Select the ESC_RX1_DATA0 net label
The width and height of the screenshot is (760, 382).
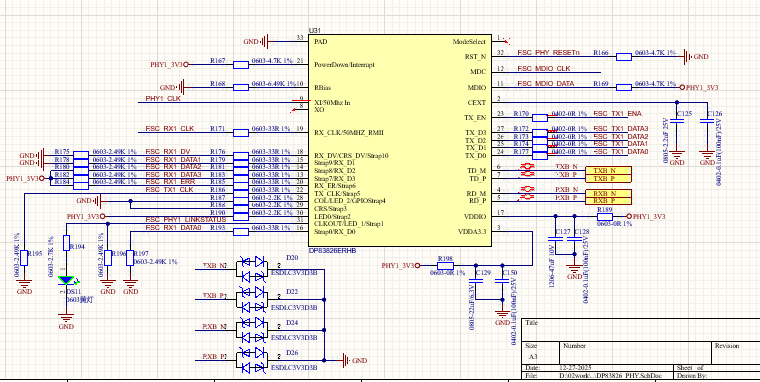(173, 227)
